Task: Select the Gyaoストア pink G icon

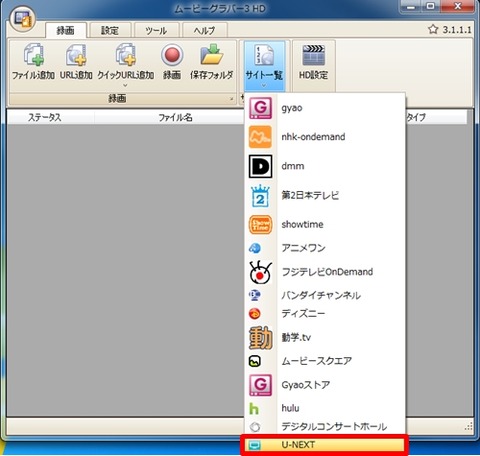Action: click(x=260, y=385)
